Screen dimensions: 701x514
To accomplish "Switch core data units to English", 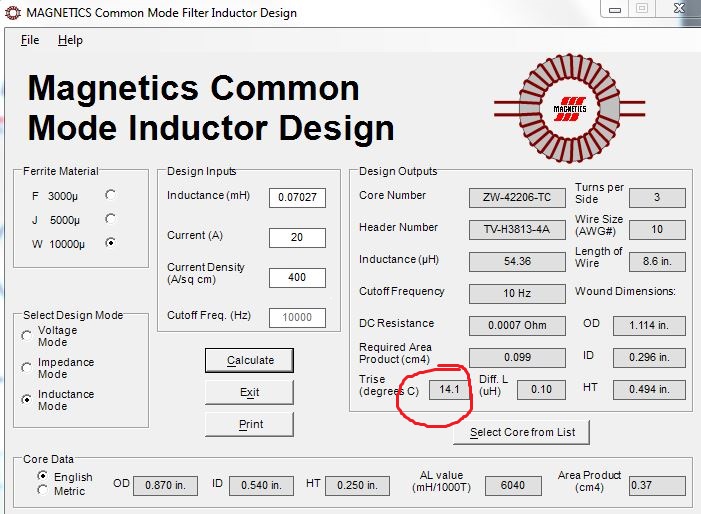I will pyautogui.click(x=42, y=476).
